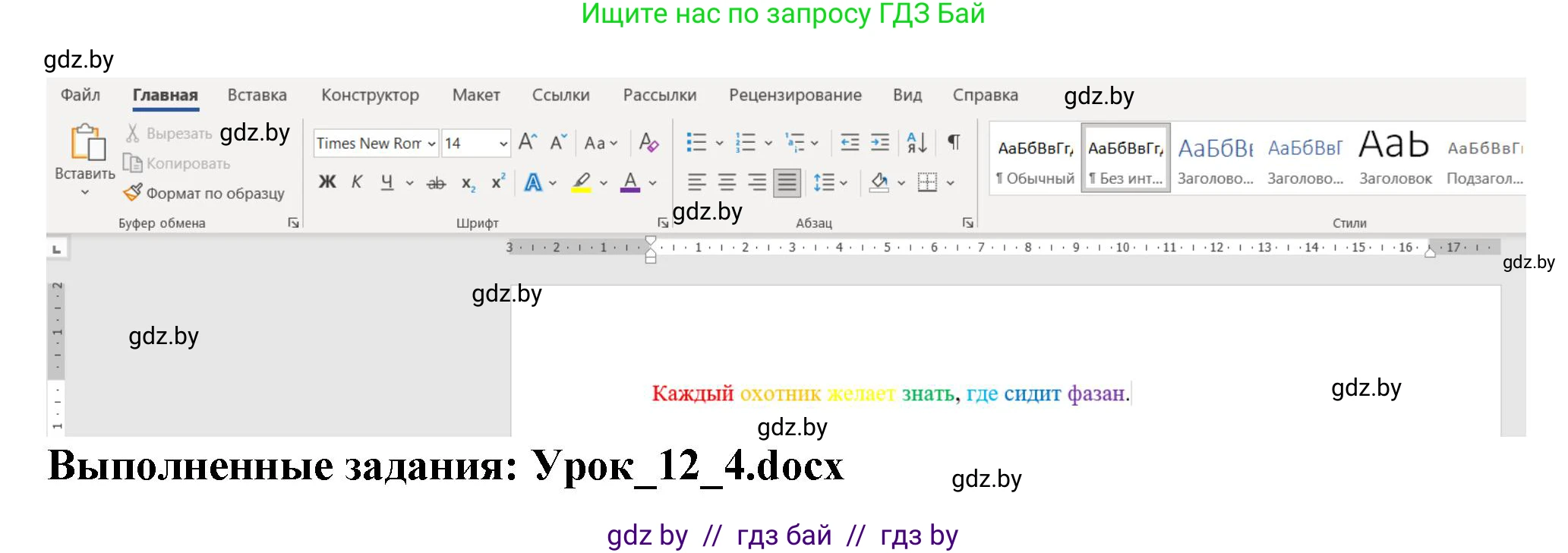This screenshot has height=553, width=1568.
Task: Switch to Вставка tab
Action: (x=257, y=95)
